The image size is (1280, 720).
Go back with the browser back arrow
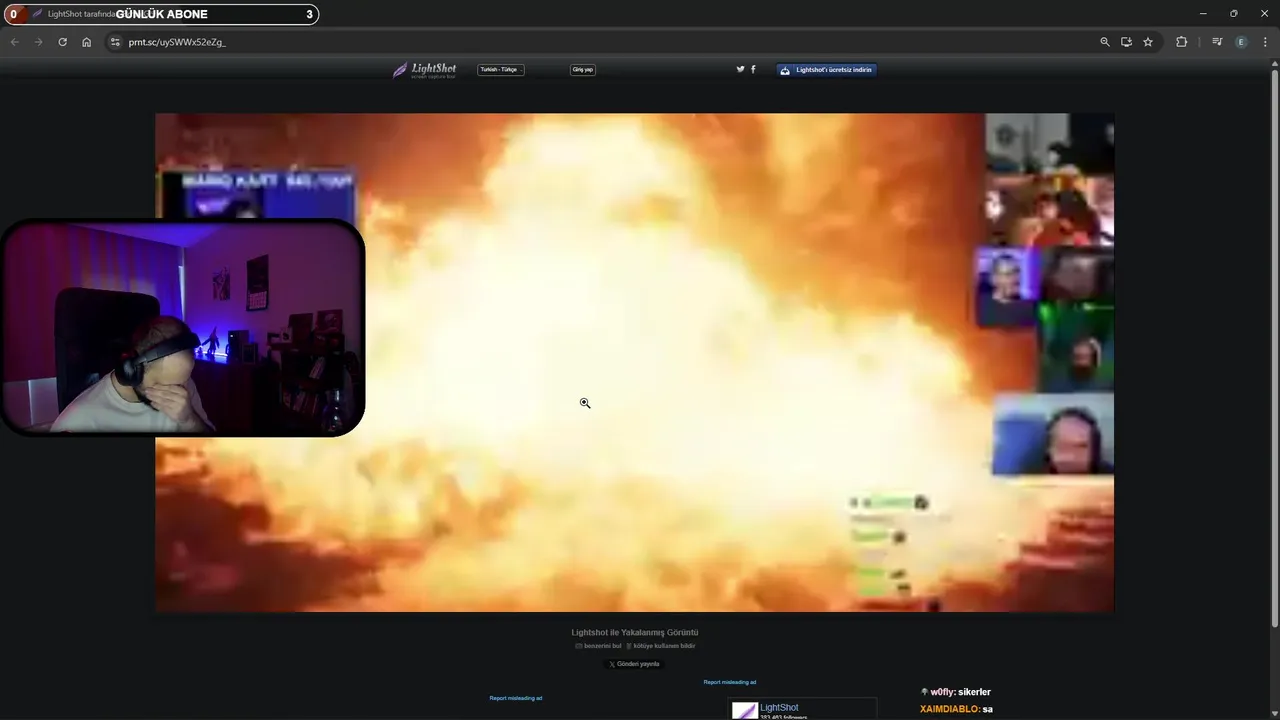click(x=14, y=42)
